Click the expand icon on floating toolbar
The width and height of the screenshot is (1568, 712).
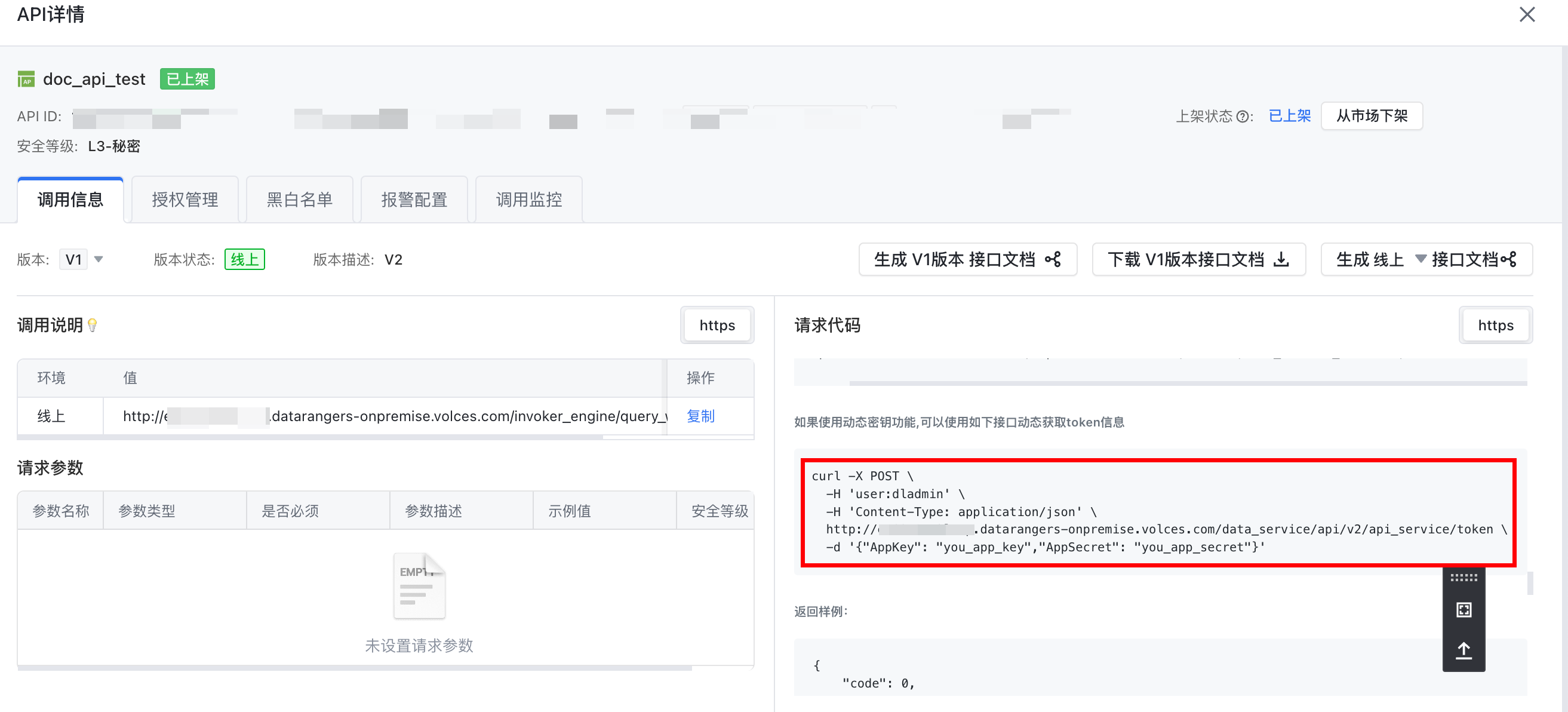click(x=1464, y=610)
